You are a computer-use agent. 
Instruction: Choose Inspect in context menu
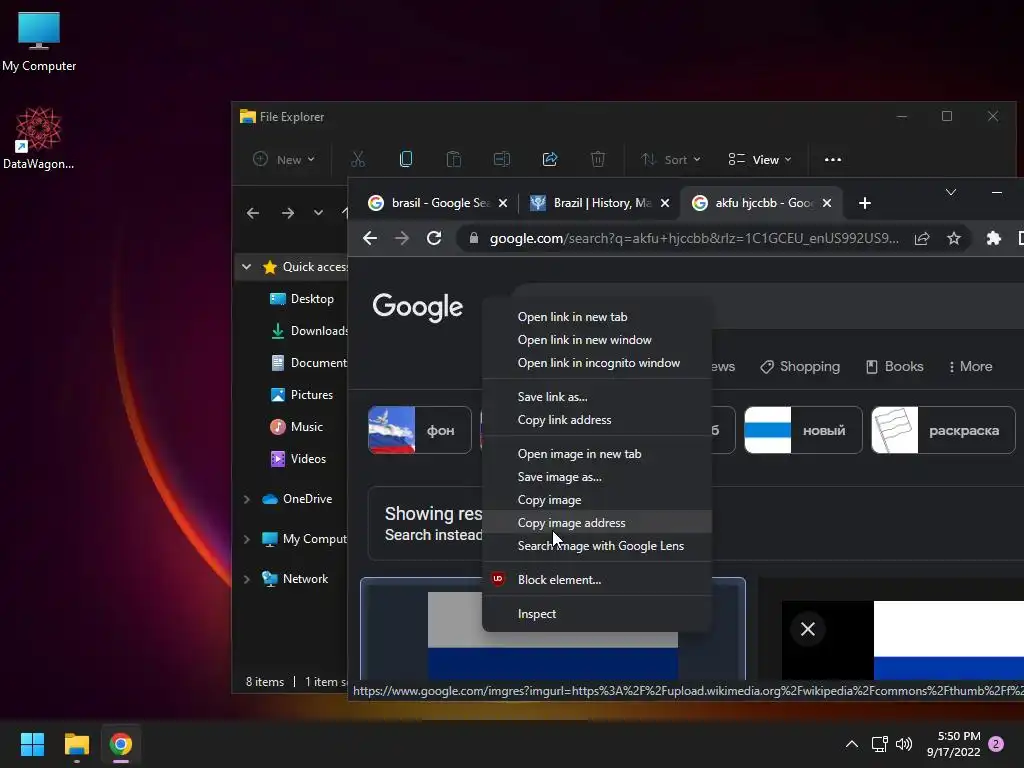coord(597,613)
